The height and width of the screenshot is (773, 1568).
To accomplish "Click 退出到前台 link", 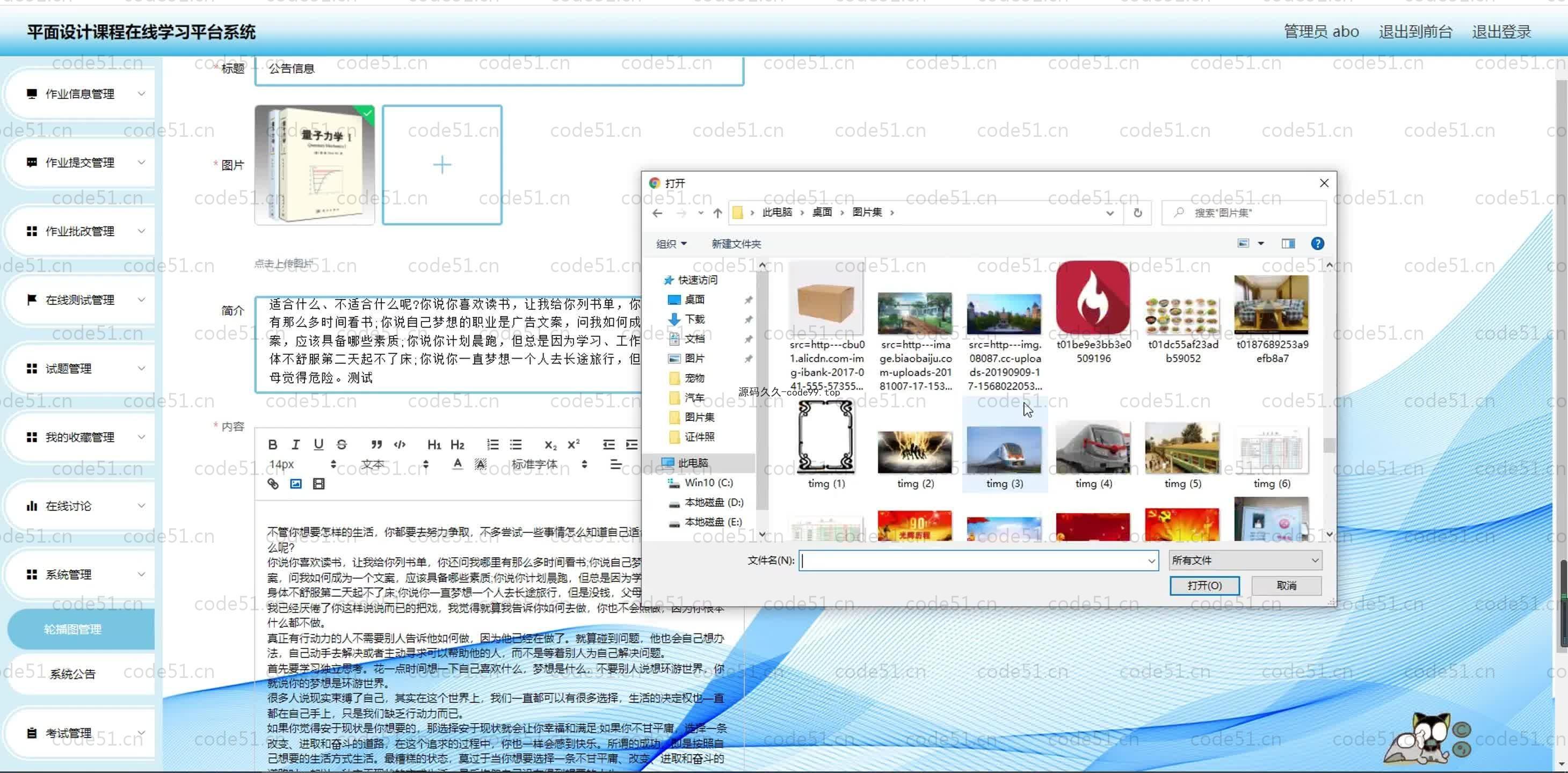I will click(1415, 32).
